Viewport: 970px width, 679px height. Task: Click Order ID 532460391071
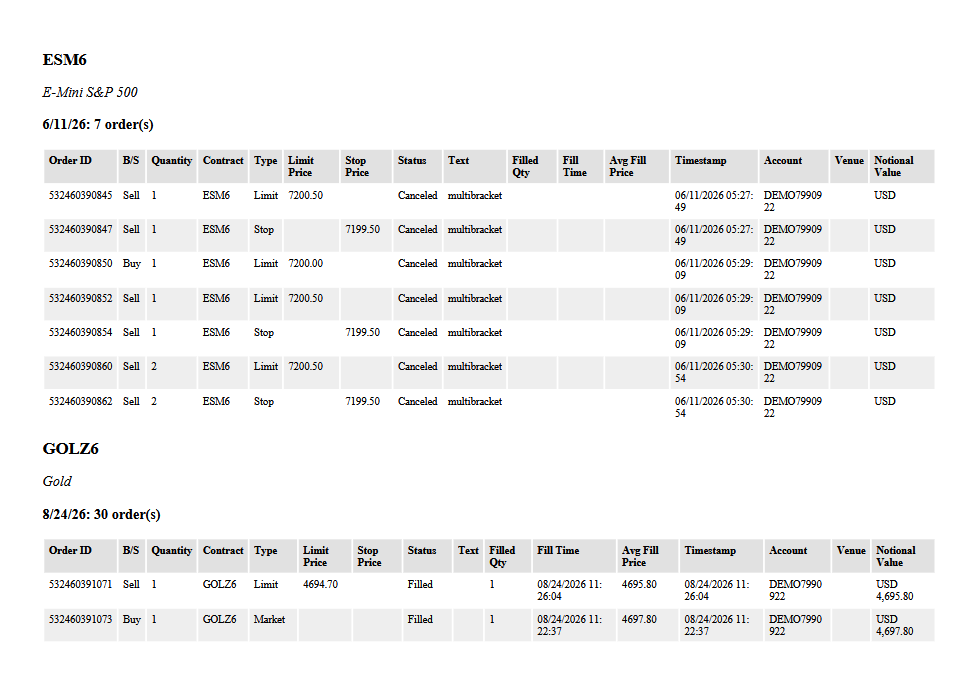[x=80, y=584]
